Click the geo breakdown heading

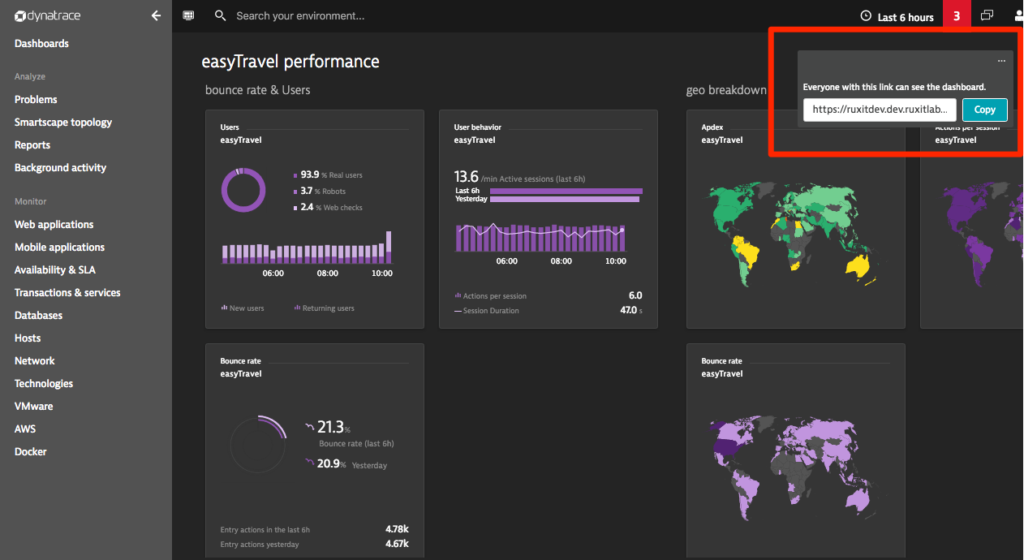[726, 90]
